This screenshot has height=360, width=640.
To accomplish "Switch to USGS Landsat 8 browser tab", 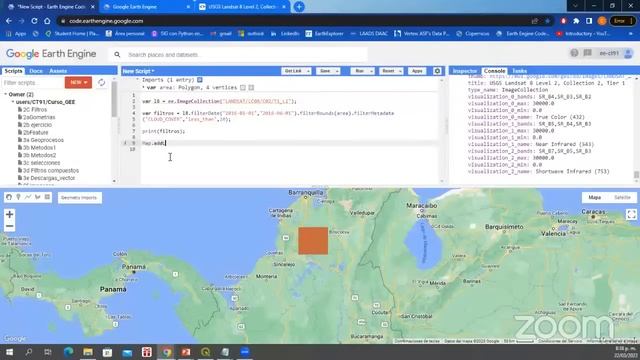I will pyautogui.click(x=242, y=7).
